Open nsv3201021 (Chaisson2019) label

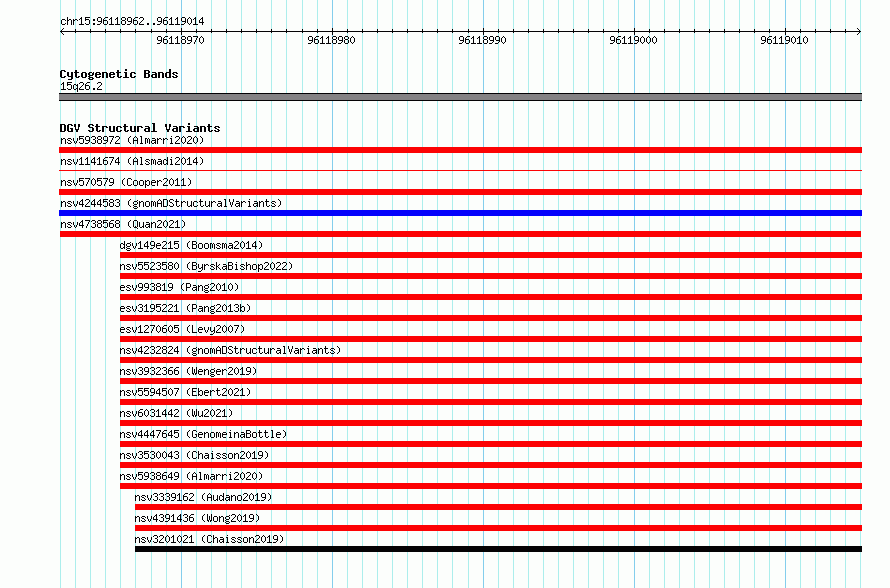pos(209,539)
